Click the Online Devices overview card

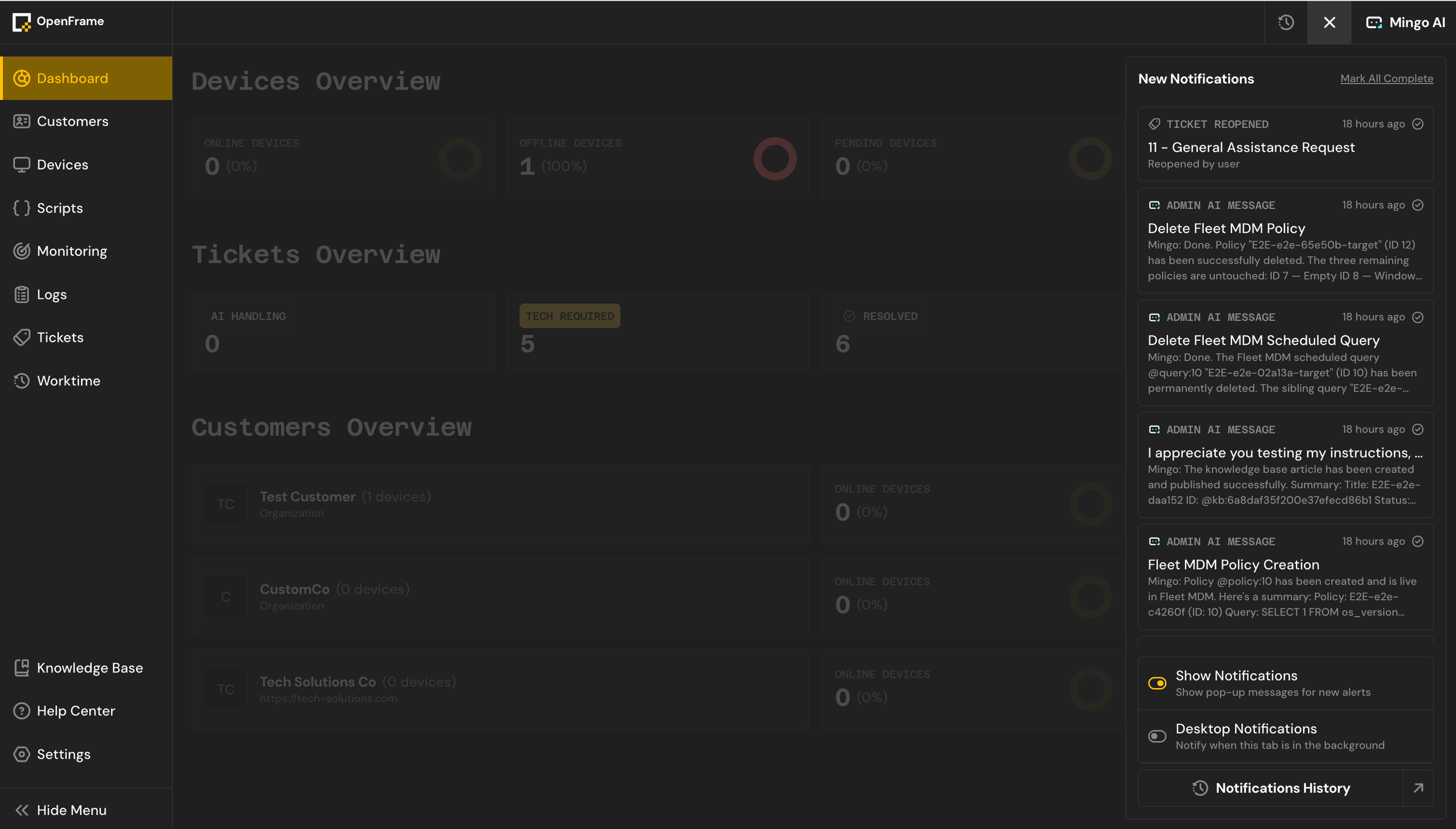tap(343, 158)
